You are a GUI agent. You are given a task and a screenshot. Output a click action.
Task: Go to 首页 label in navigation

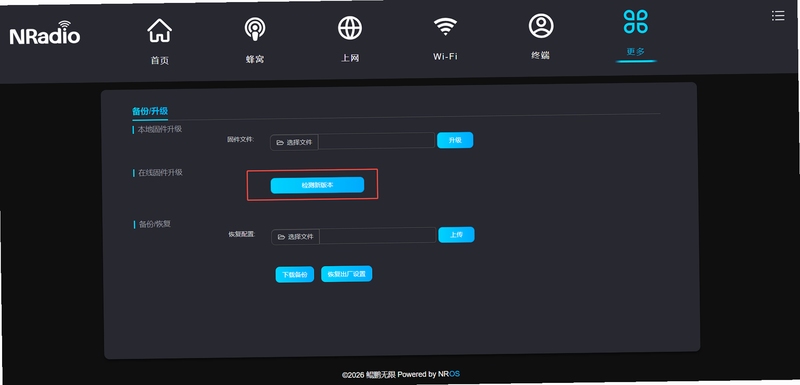[x=160, y=61]
